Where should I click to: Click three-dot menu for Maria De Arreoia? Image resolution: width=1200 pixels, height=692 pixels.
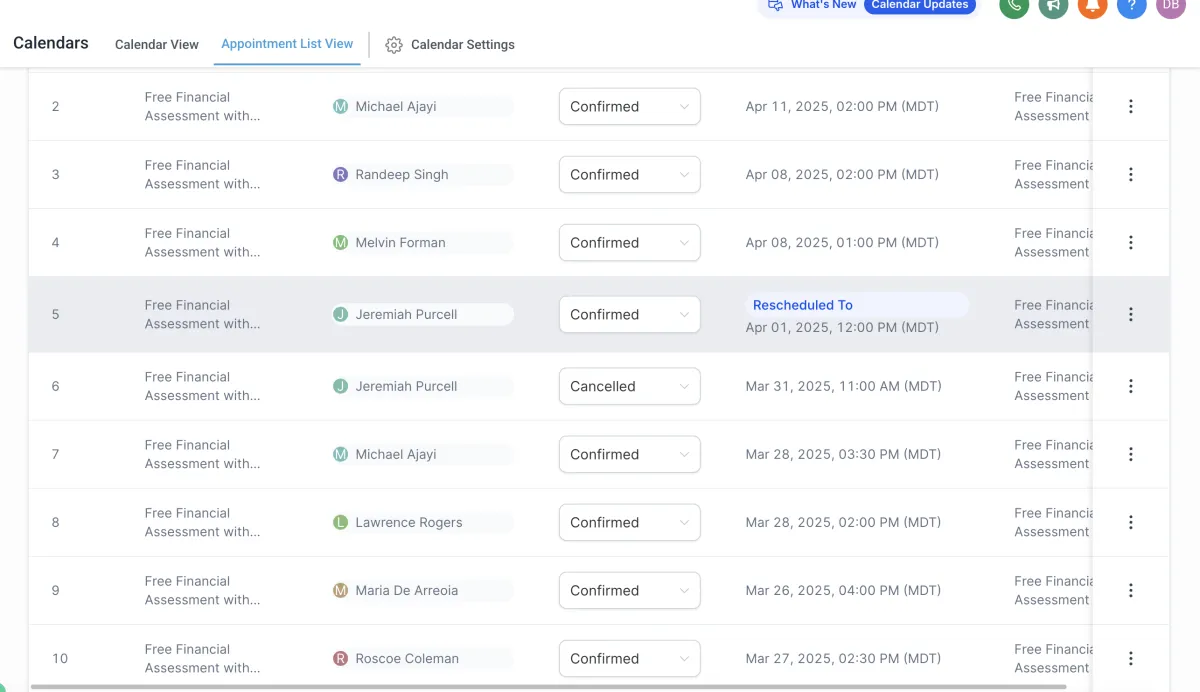point(1131,590)
